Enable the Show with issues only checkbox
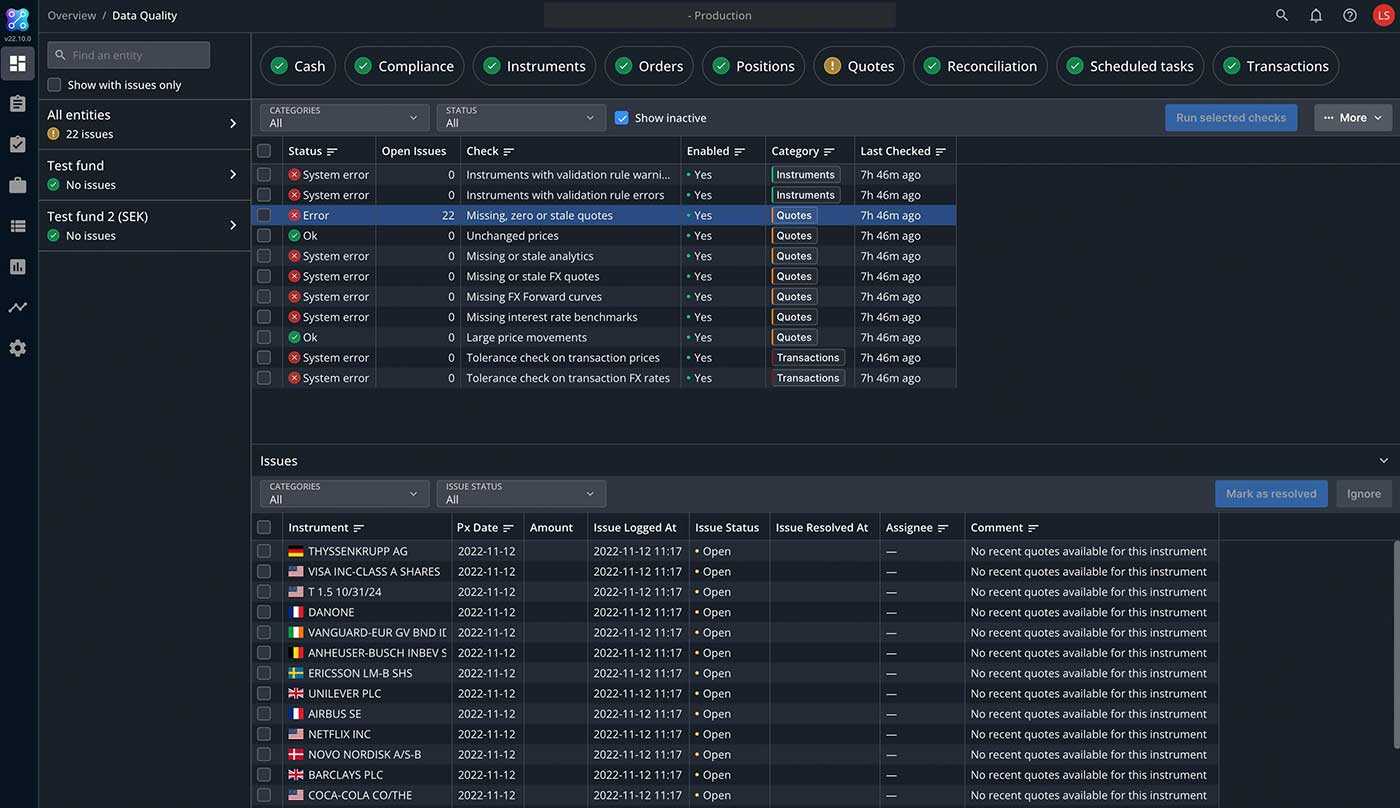This screenshot has height=808, width=1400. pos(53,85)
